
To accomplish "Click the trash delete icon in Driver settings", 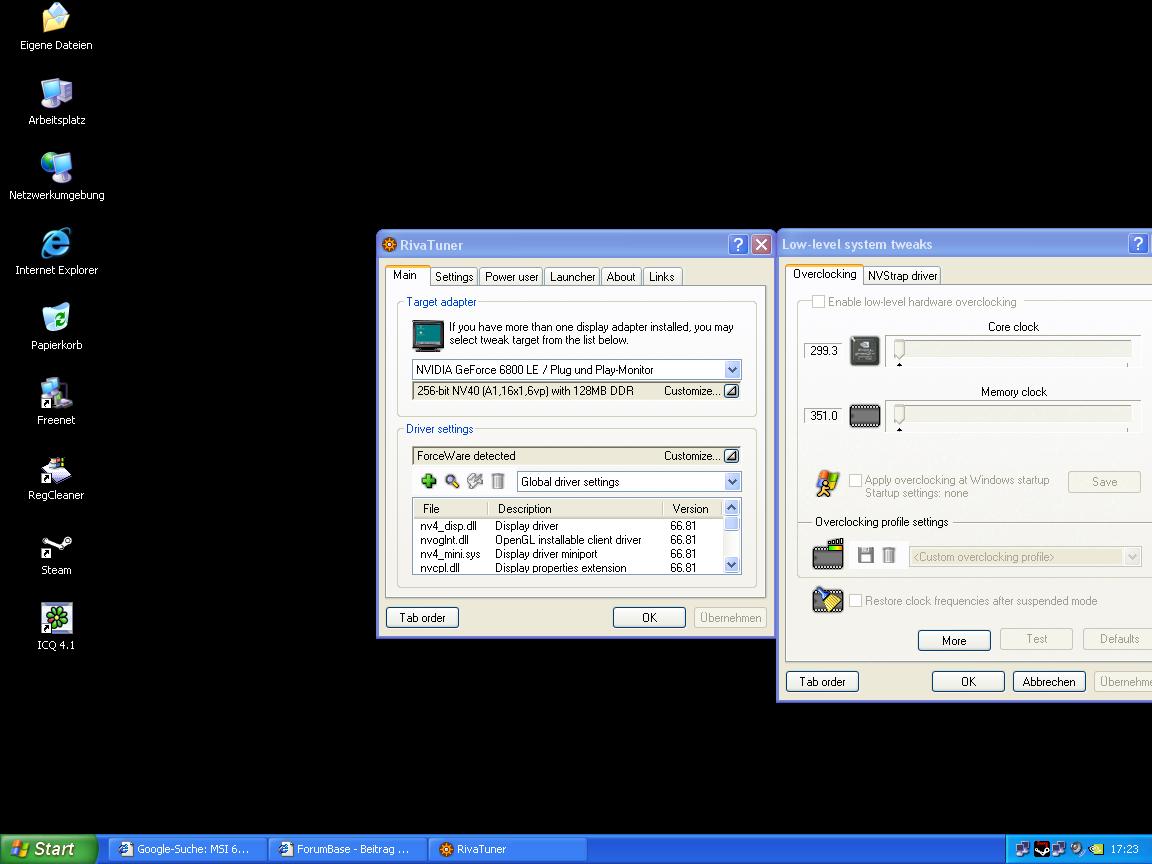I will [497, 481].
